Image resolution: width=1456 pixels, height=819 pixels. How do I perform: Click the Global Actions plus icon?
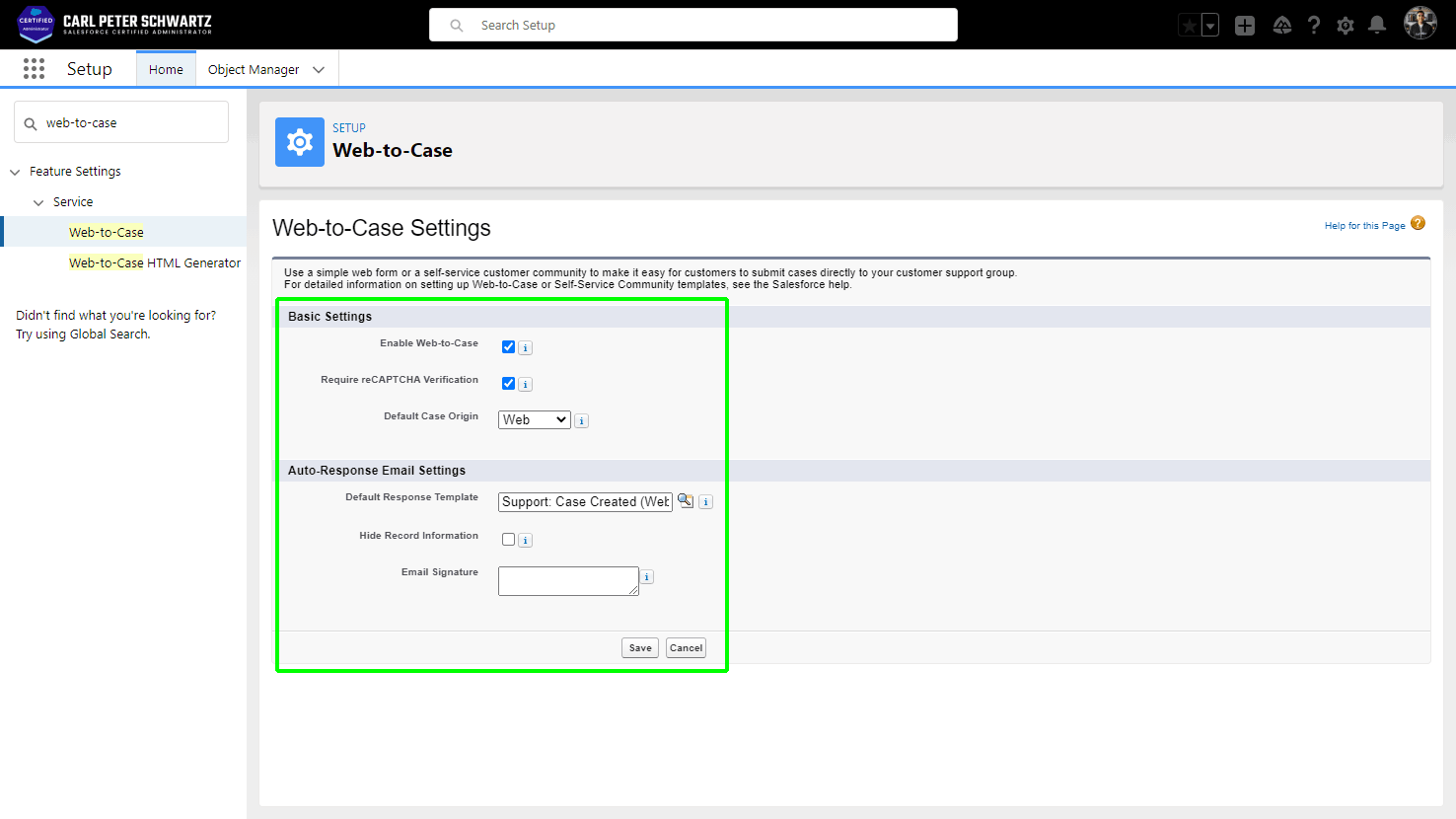click(x=1245, y=26)
